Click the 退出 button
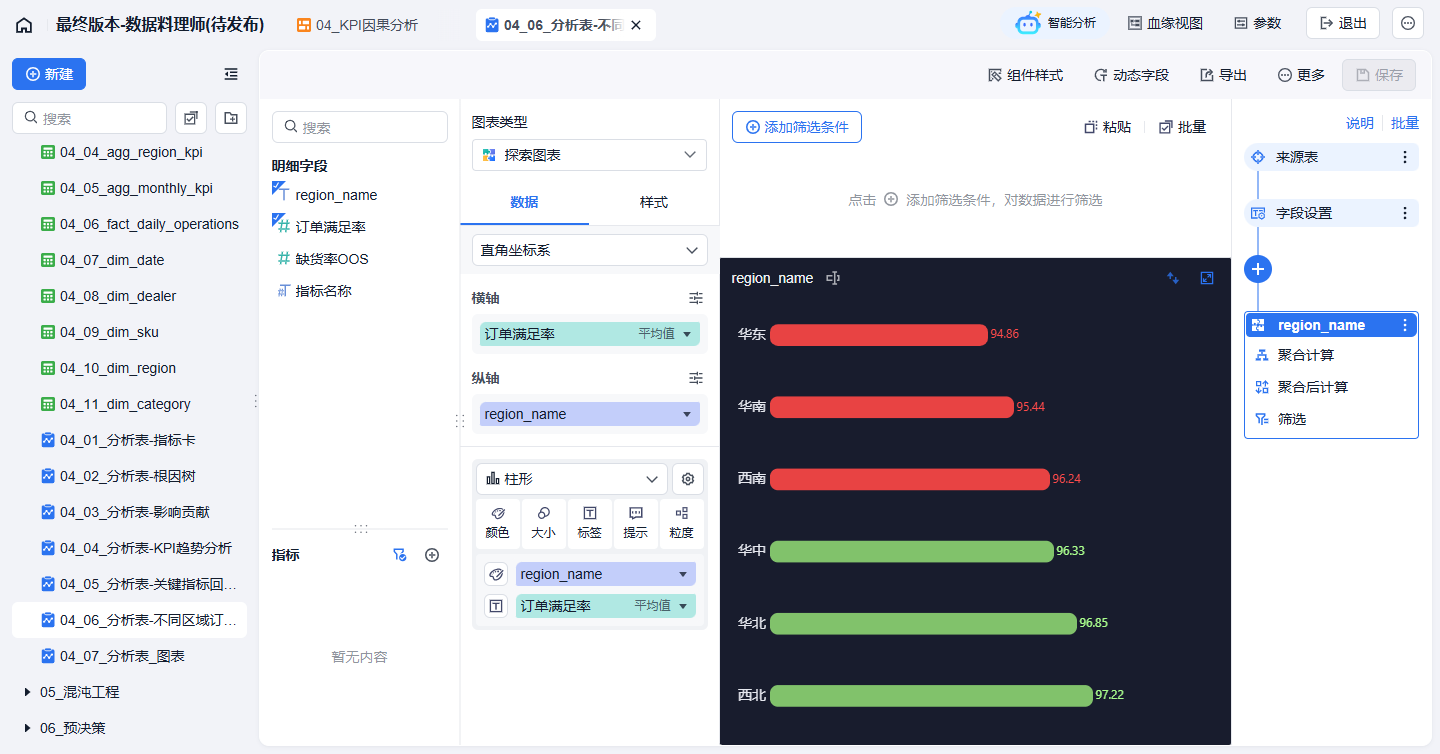 1343,23
